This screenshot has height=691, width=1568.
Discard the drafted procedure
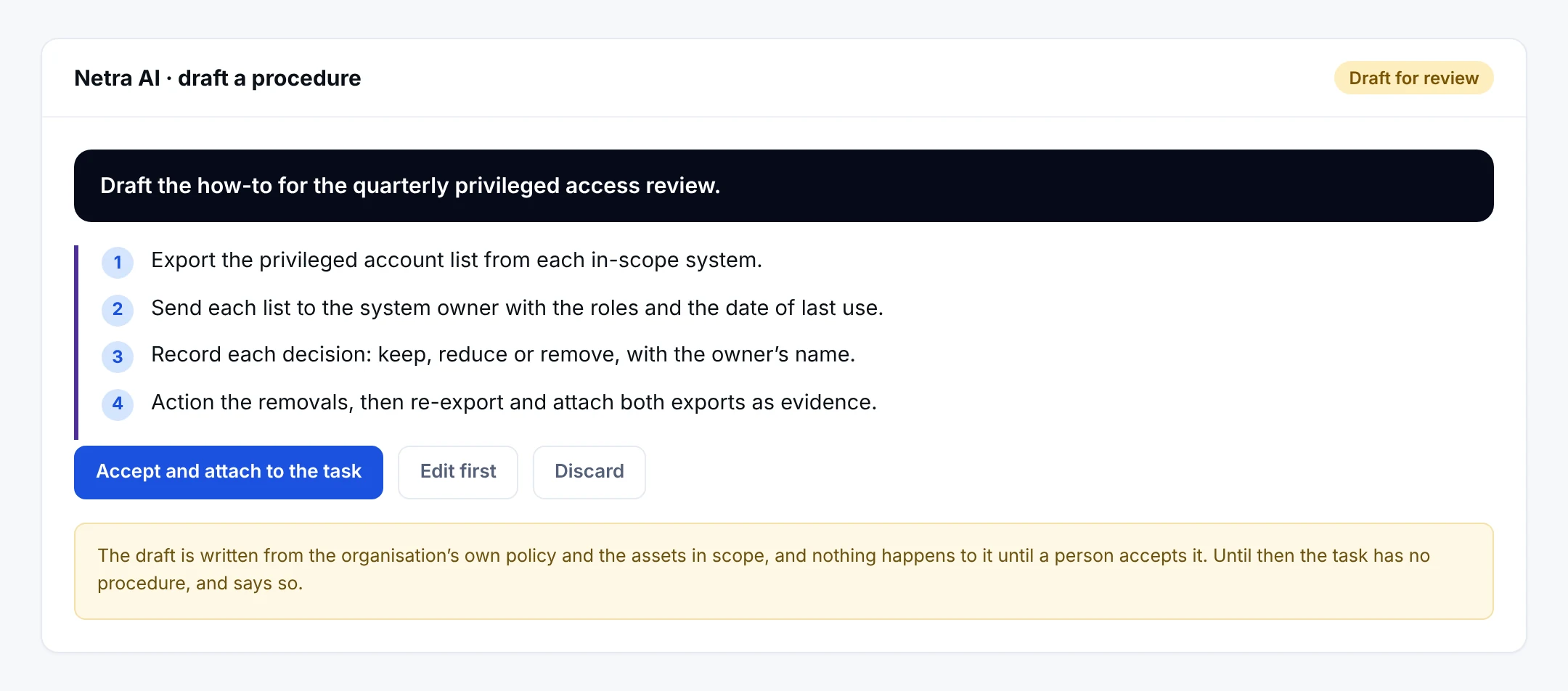point(589,472)
